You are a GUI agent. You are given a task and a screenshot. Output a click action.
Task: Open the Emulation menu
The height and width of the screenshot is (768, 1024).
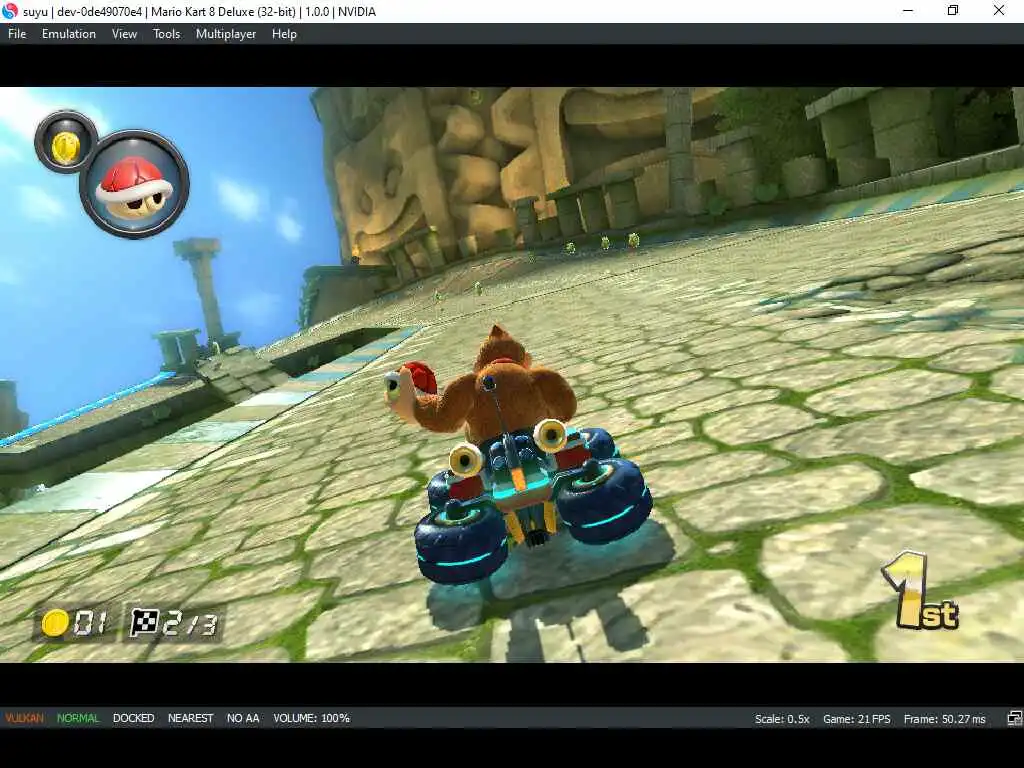pos(69,34)
